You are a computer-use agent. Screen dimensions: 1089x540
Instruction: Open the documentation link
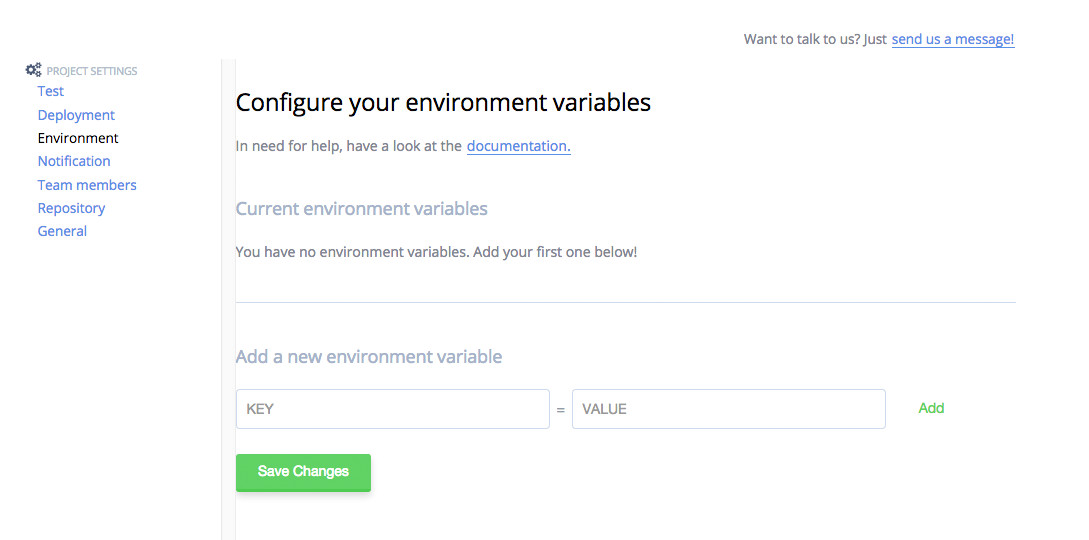tap(518, 146)
